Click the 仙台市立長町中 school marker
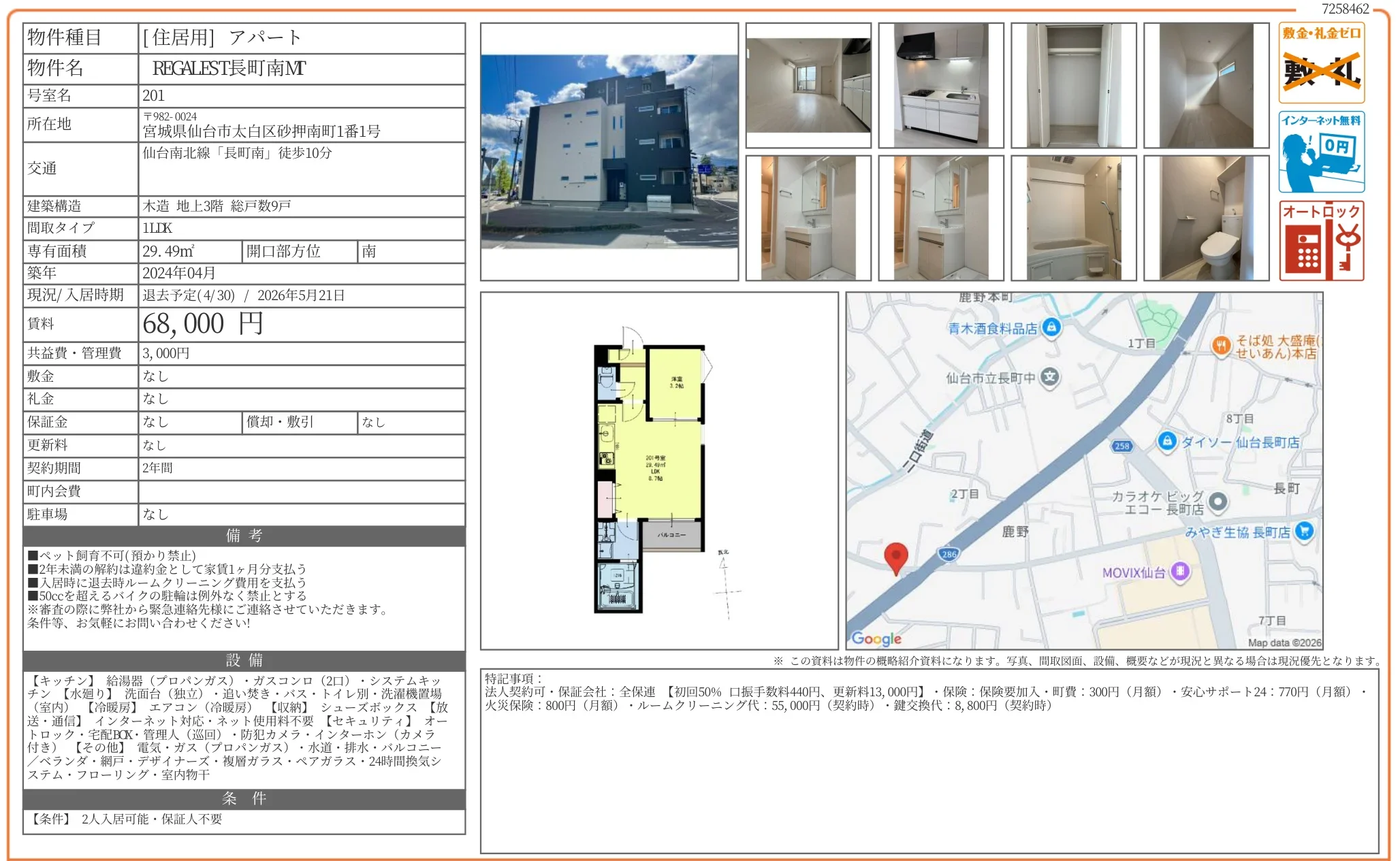The image size is (1400, 861). tap(1051, 377)
